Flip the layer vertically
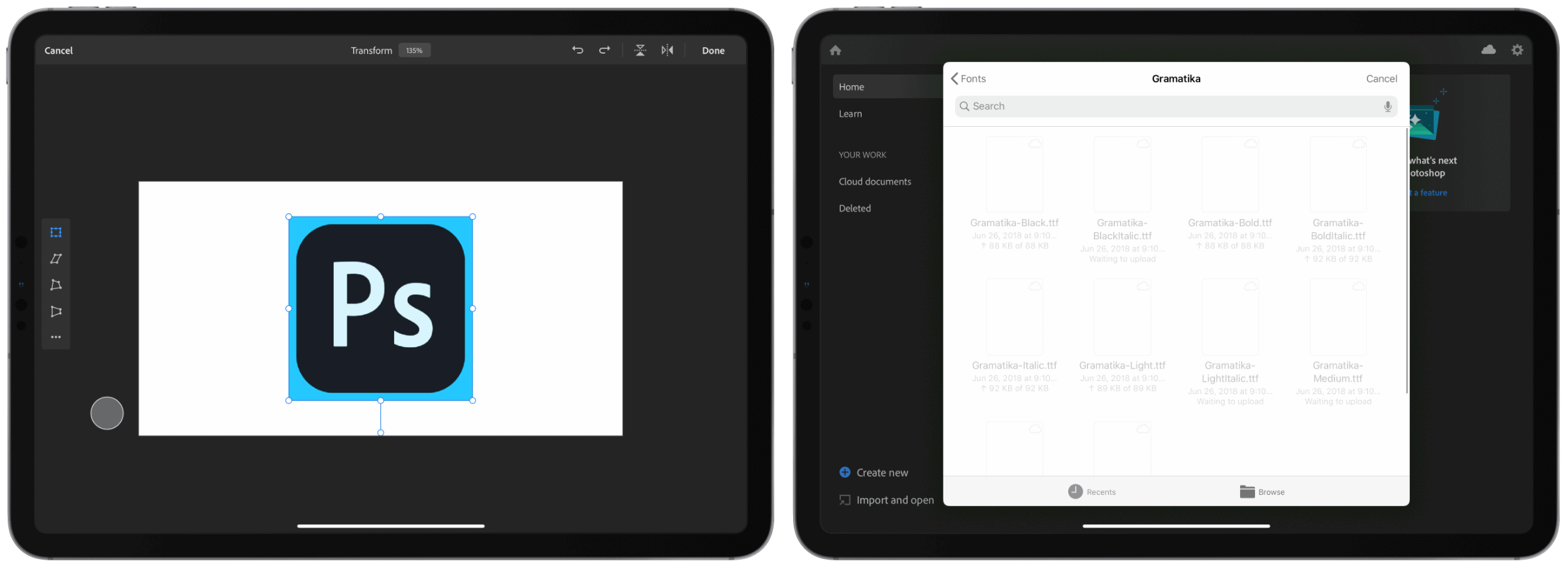 coord(640,50)
